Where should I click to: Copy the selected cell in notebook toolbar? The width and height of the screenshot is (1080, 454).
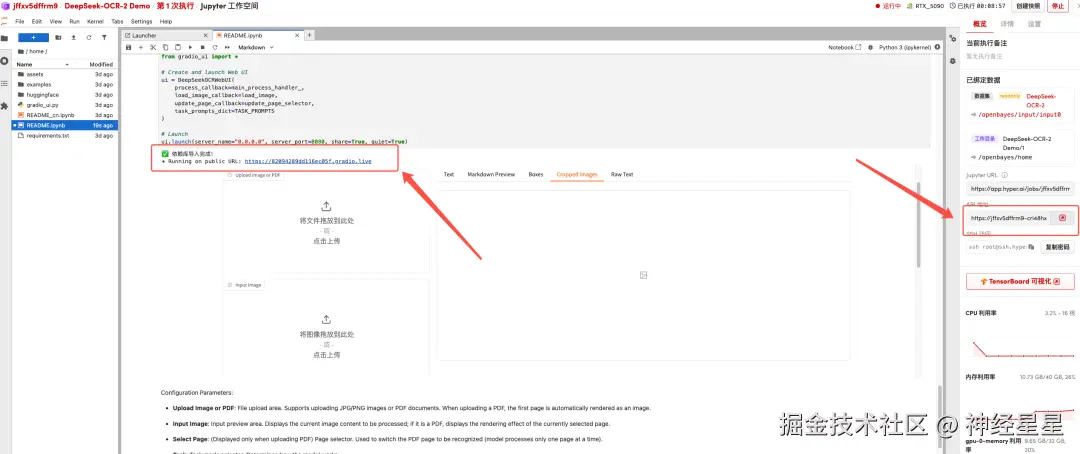click(x=165, y=48)
